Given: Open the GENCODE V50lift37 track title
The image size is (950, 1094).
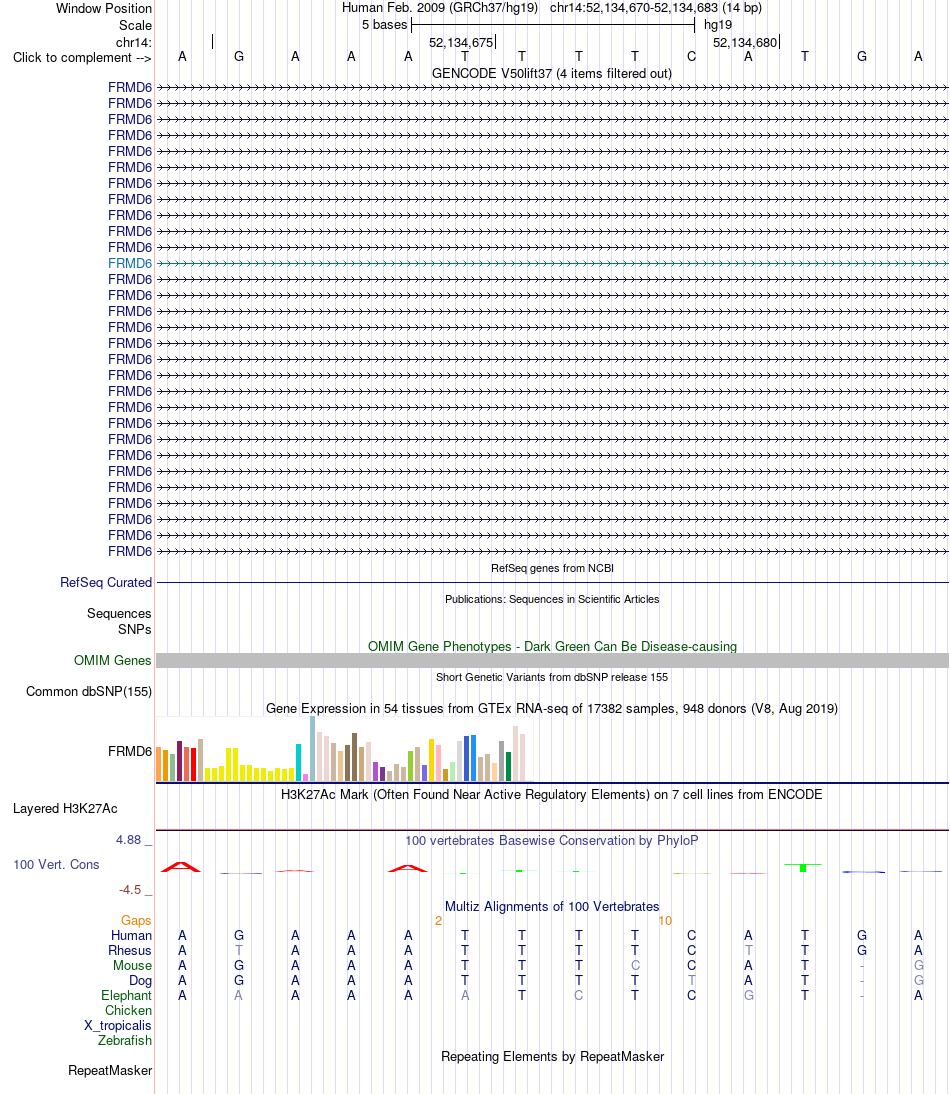Looking at the screenshot, I should coord(552,73).
